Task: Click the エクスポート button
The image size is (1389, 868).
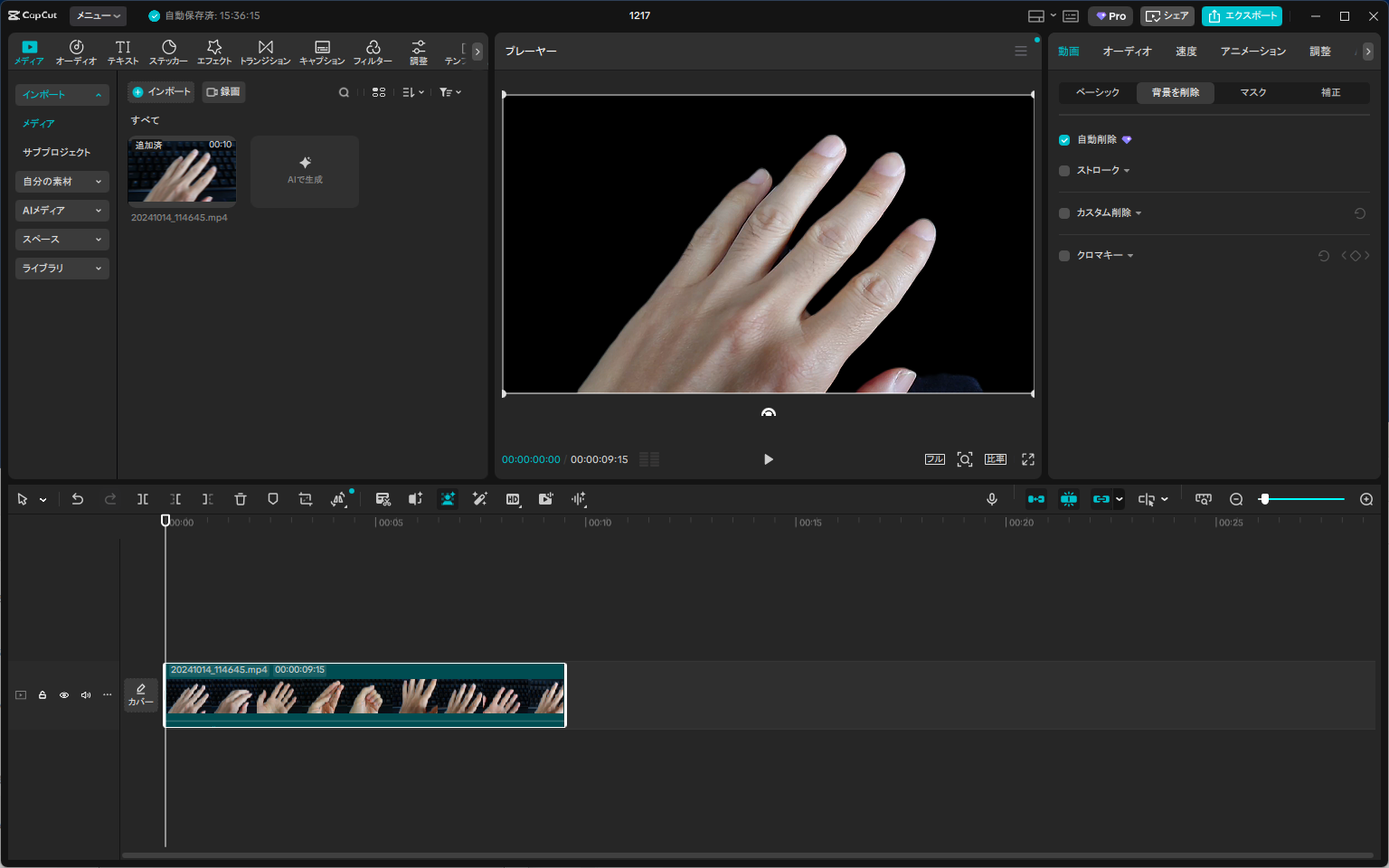Action: (1242, 15)
